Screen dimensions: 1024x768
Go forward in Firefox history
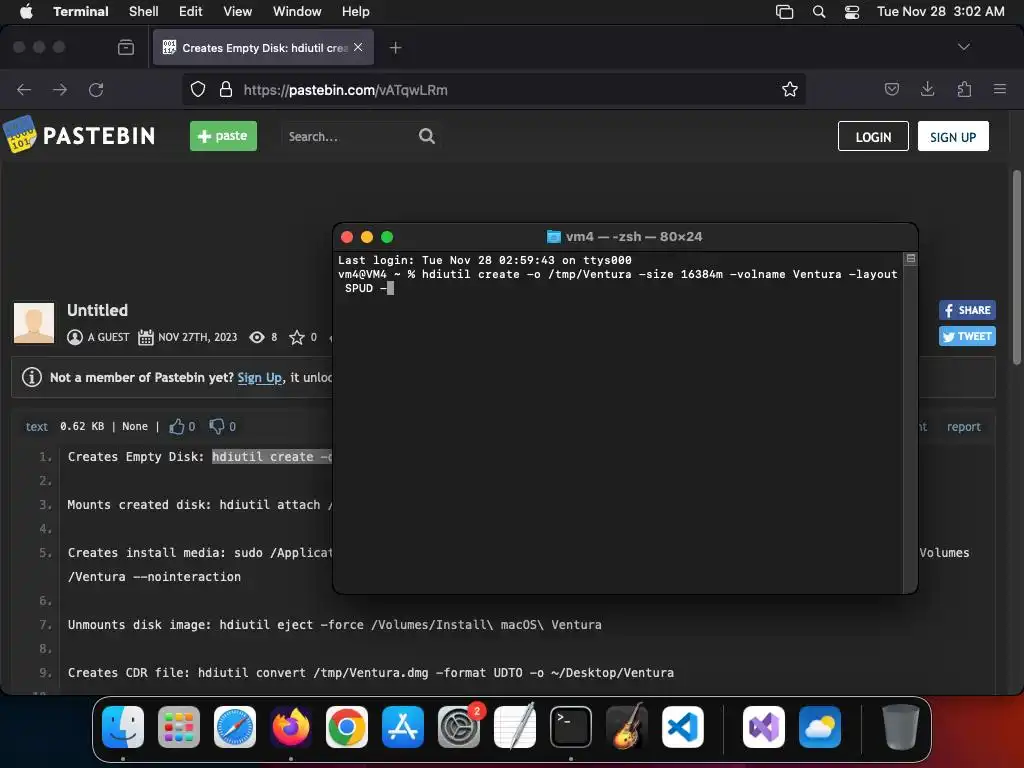pyautogui.click(x=60, y=89)
